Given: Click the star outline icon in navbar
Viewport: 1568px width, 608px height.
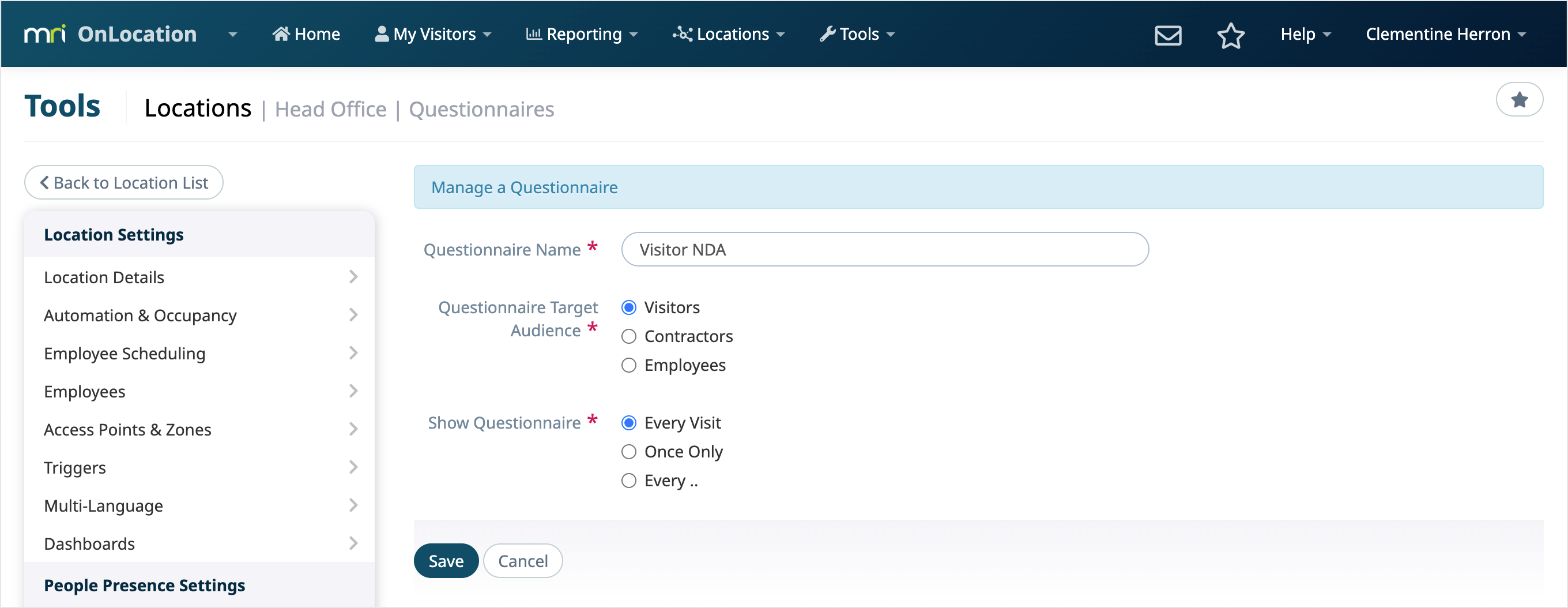Looking at the screenshot, I should (x=1230, y=35).
